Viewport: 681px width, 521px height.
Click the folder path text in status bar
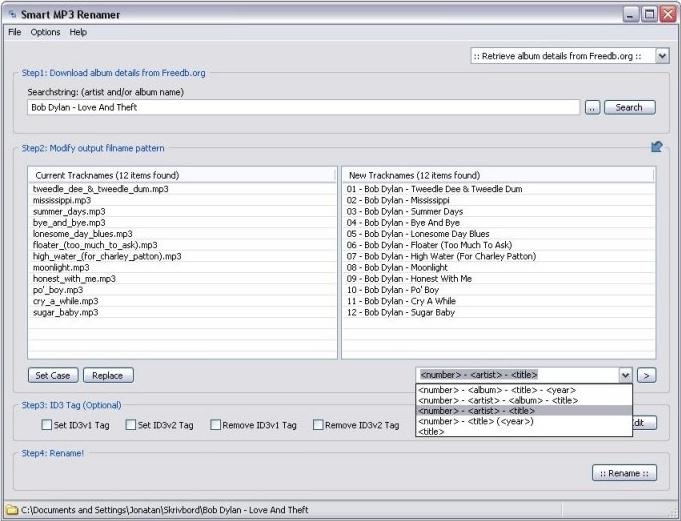click(x=165, y=510)
